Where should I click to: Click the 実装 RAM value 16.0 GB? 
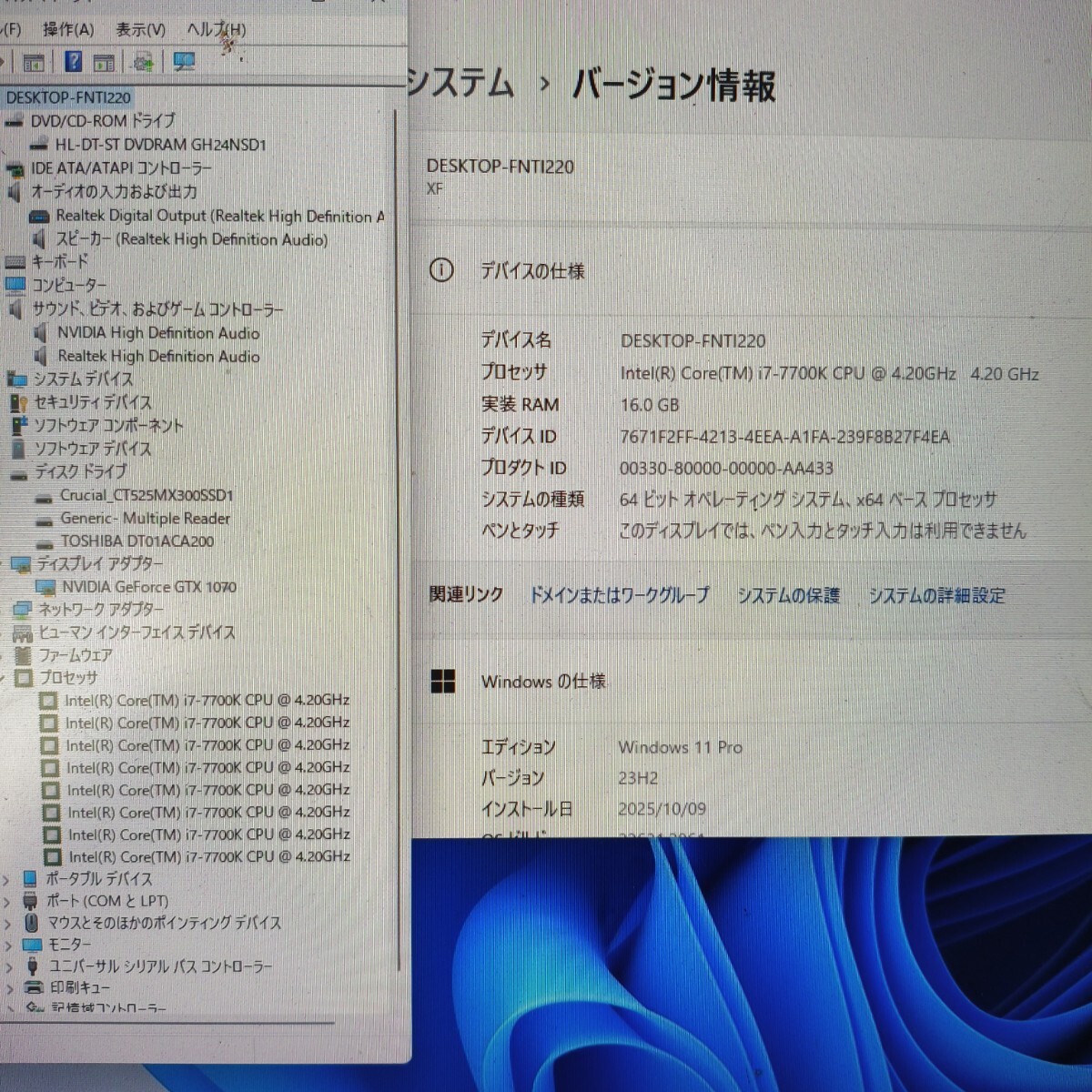(x=650, y=405)
